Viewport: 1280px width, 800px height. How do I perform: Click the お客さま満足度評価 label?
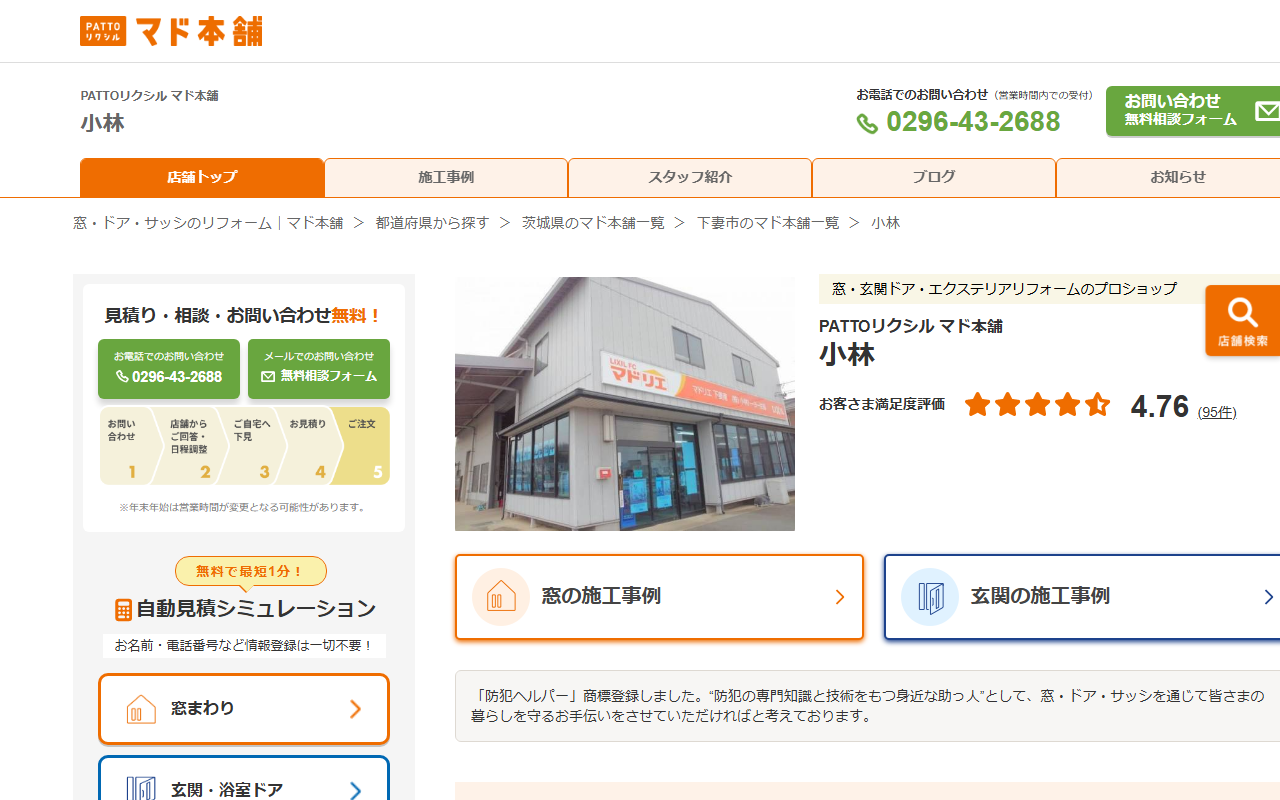coord(882,404)
